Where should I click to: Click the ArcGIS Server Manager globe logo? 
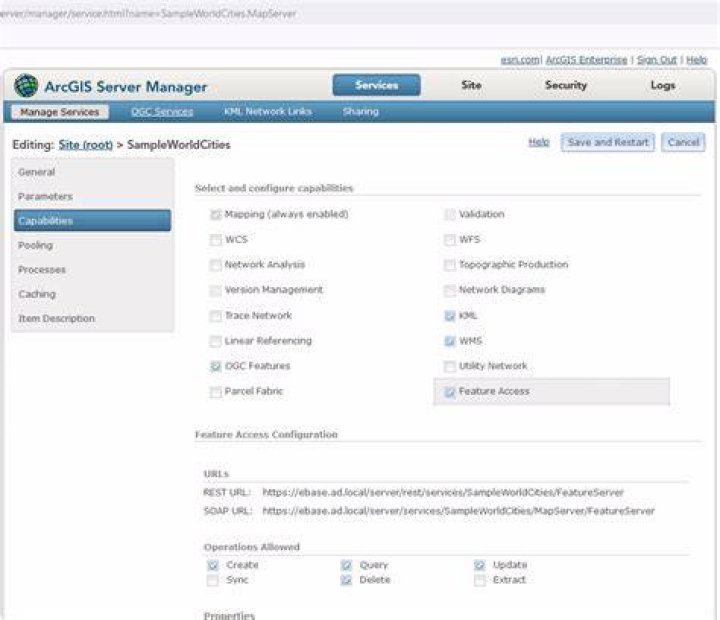pos(26,85)
